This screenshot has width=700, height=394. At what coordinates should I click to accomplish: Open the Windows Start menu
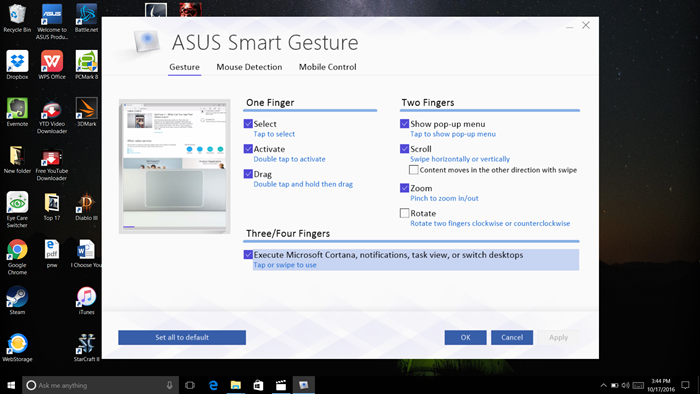(11, 385)
